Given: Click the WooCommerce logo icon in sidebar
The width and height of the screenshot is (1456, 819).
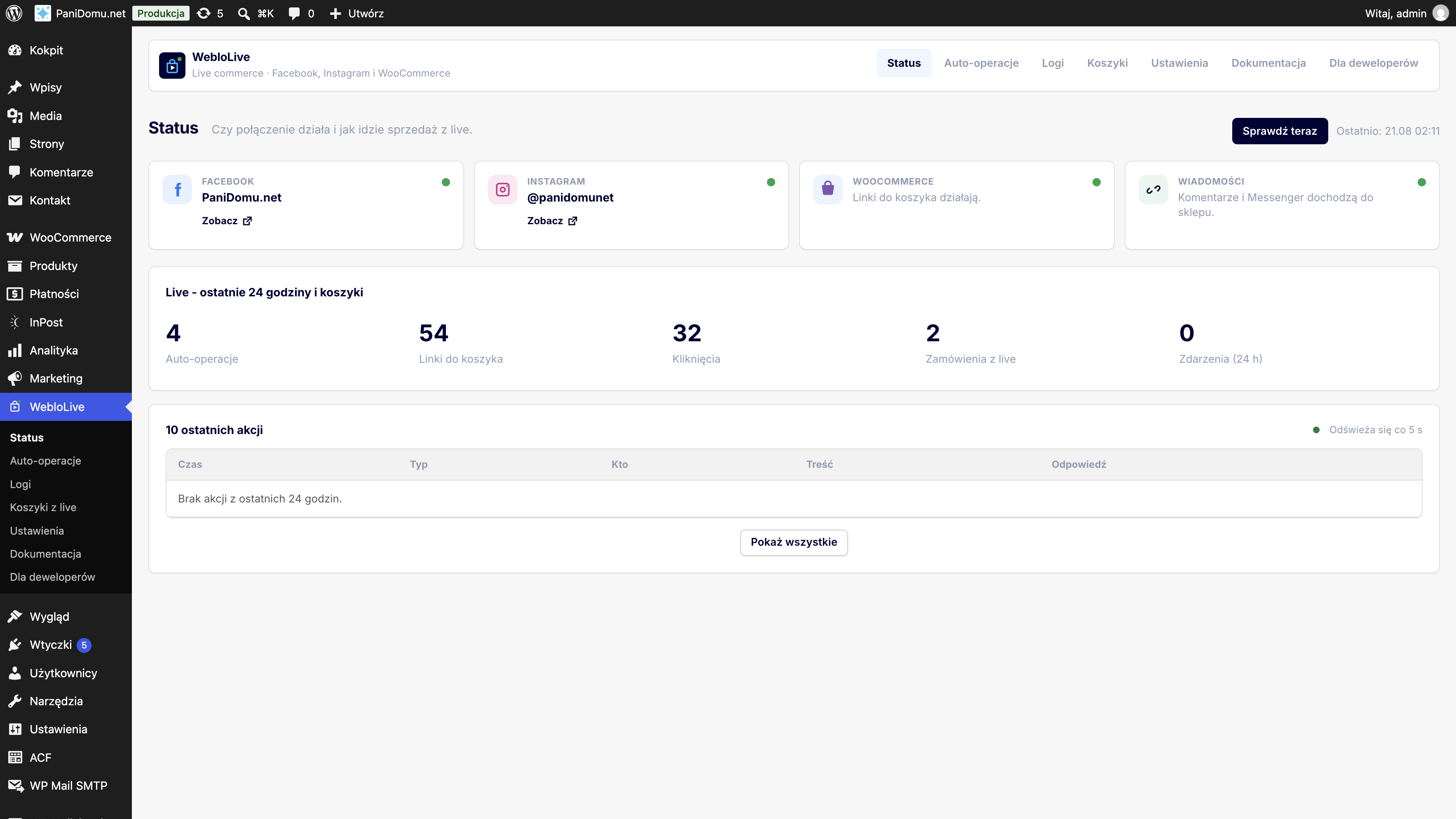Looking at the screenshot, I should (x=15, y=237).
